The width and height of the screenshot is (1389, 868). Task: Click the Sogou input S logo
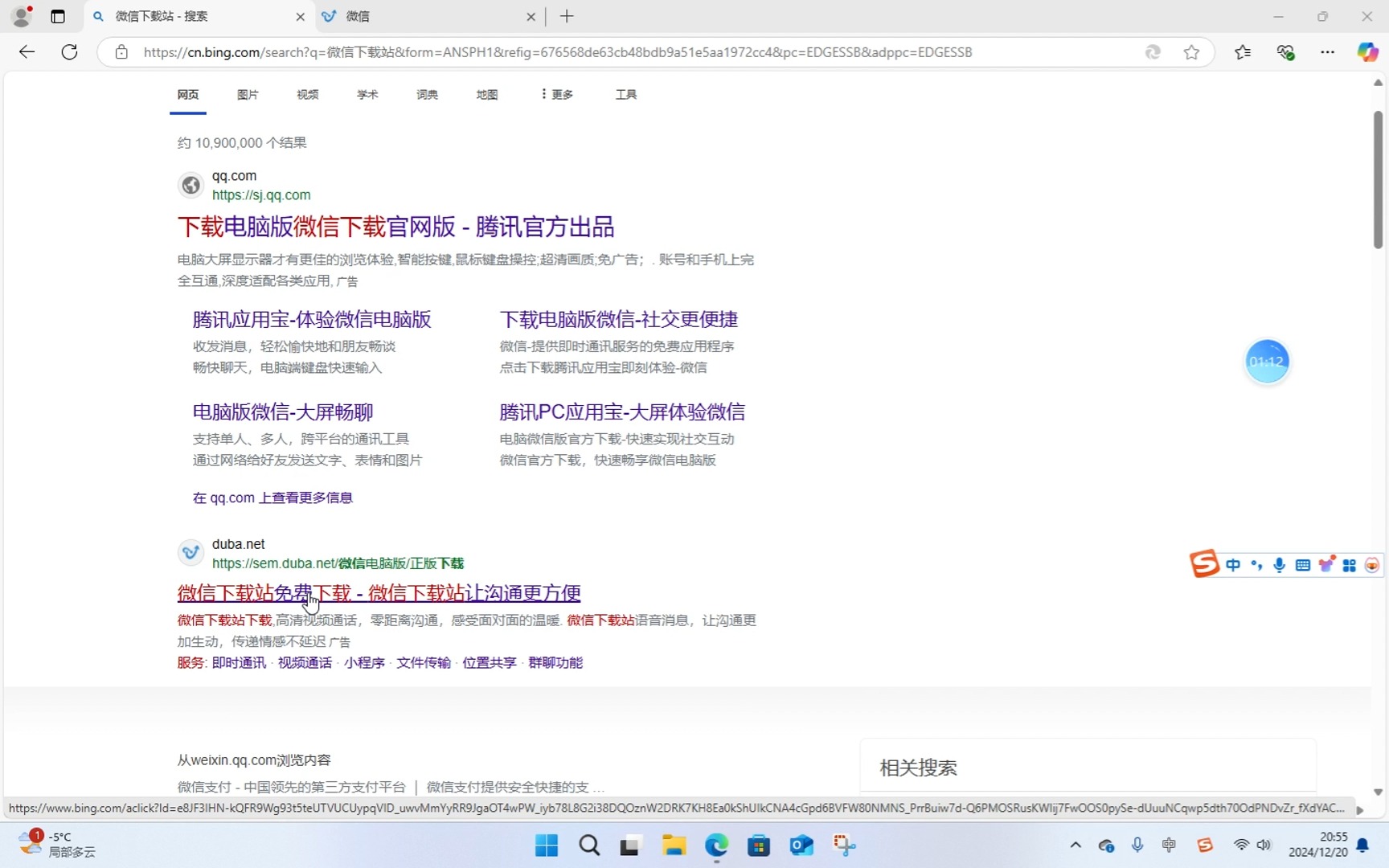(x=1204, y=564)
